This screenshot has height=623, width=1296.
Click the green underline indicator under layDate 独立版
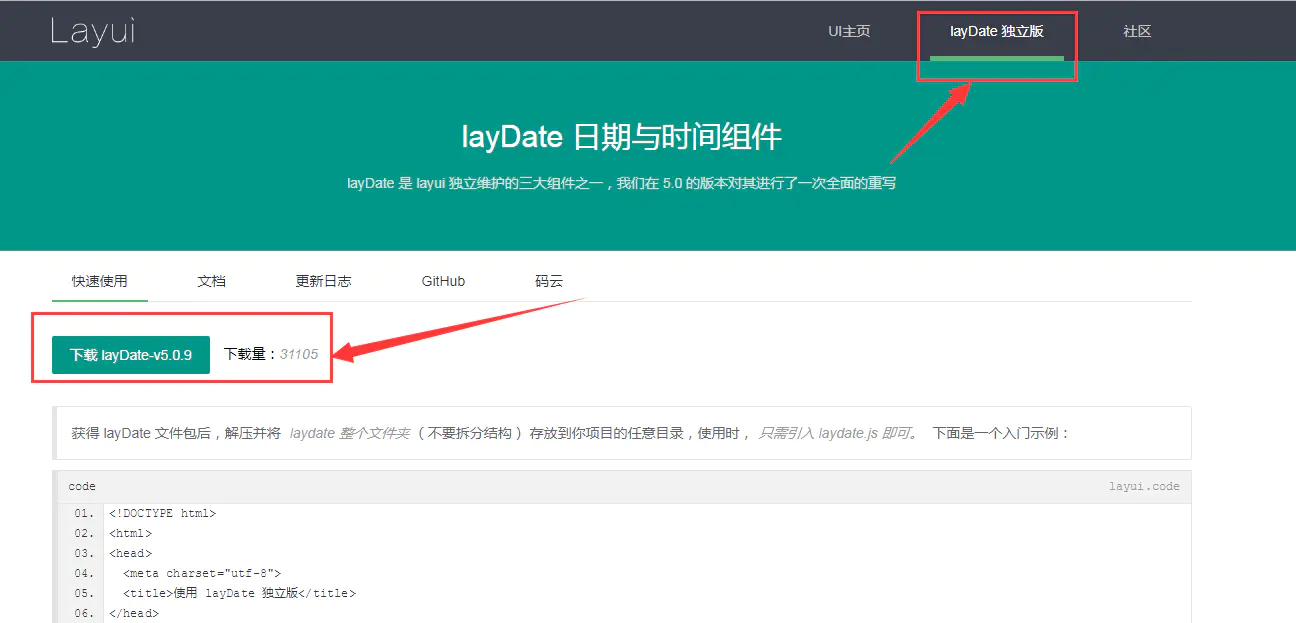[996, 60]
